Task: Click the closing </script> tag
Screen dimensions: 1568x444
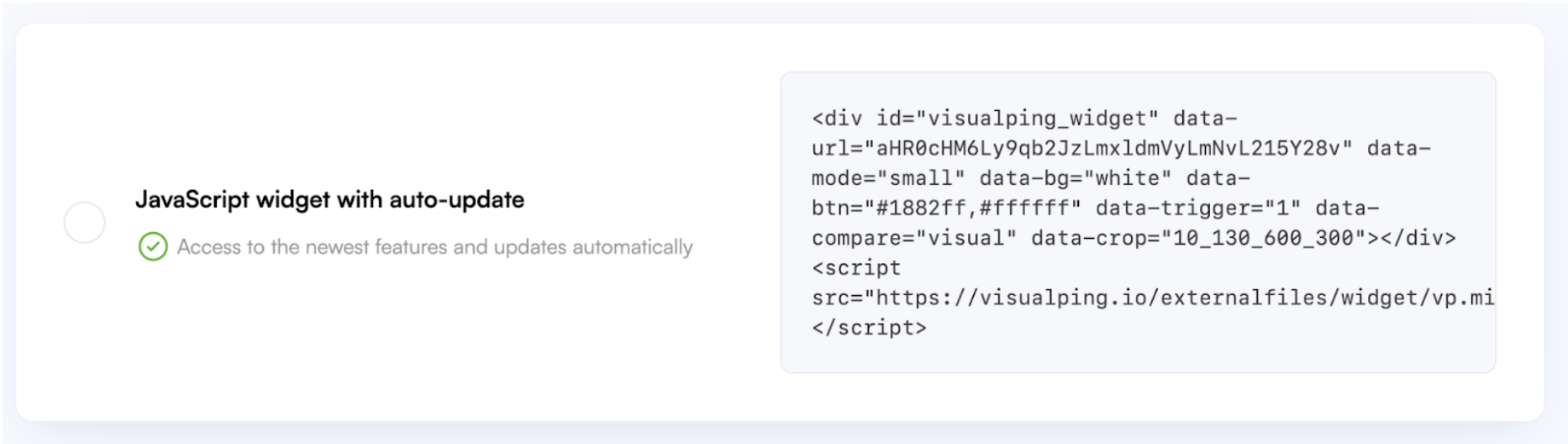Action: tap(869, 328)
